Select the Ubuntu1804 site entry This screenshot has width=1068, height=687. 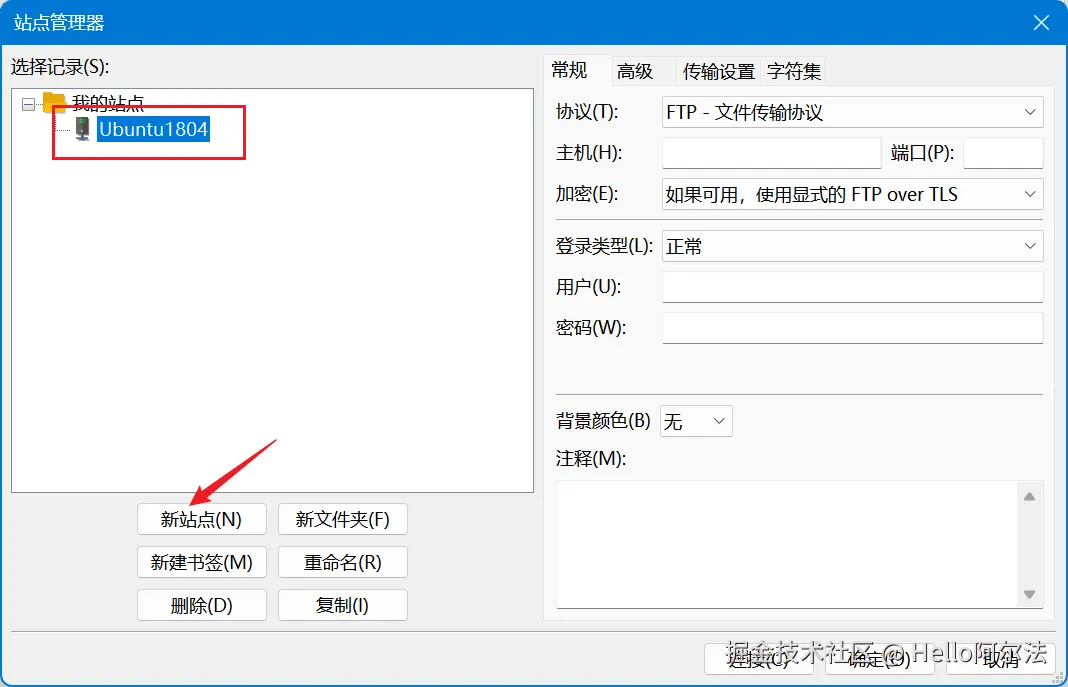(153, 129)
